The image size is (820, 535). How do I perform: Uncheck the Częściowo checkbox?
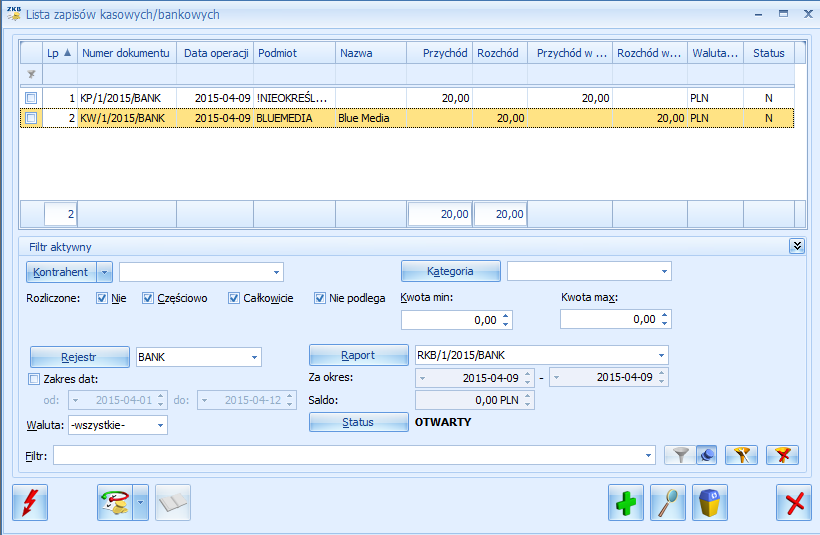point(148,298)
